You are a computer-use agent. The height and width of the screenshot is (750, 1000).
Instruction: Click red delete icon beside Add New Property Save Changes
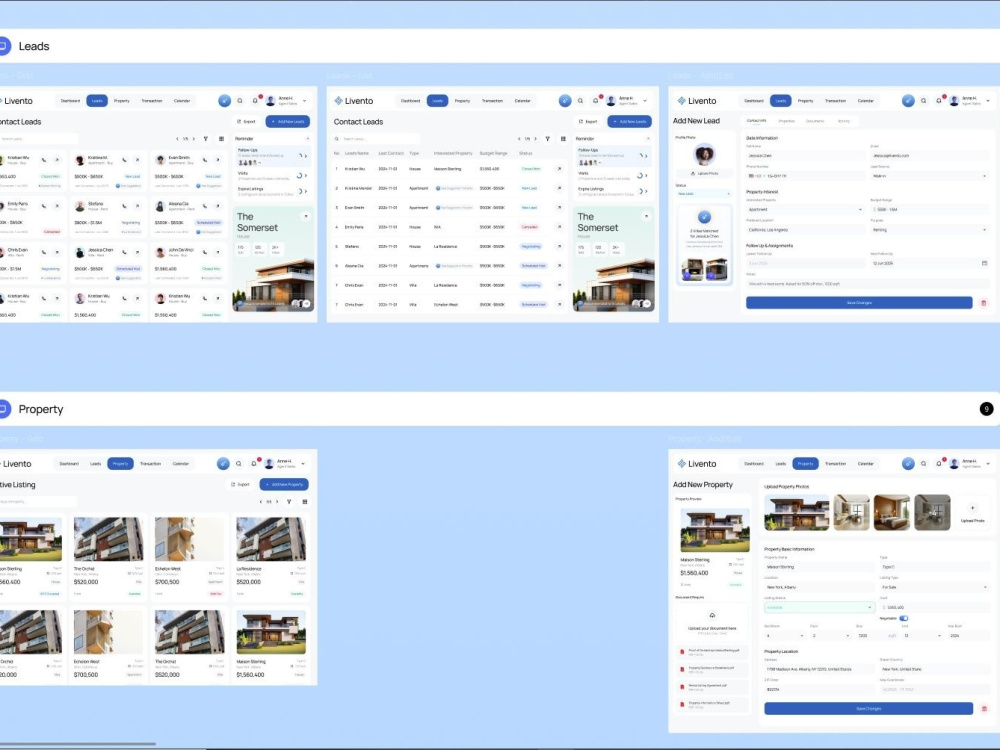pyautogui.click(x=984, y=709)
